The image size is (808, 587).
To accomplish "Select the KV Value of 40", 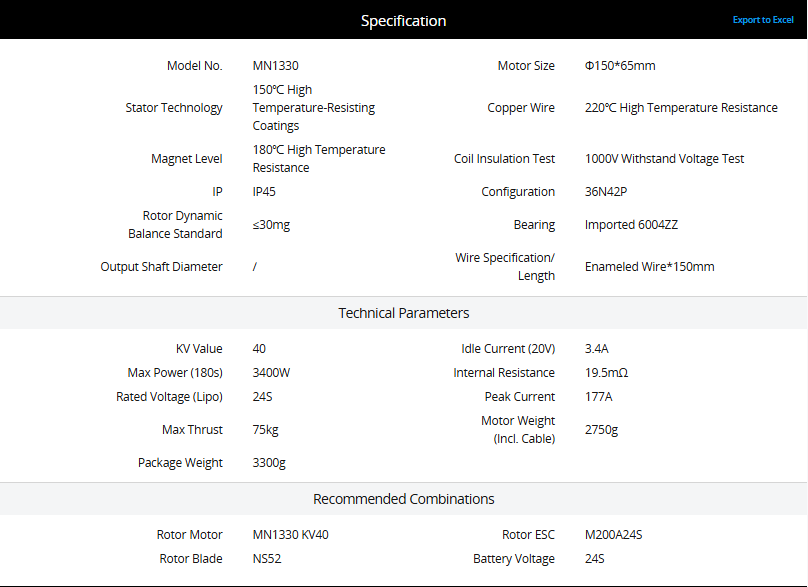I will coord(259,348).
